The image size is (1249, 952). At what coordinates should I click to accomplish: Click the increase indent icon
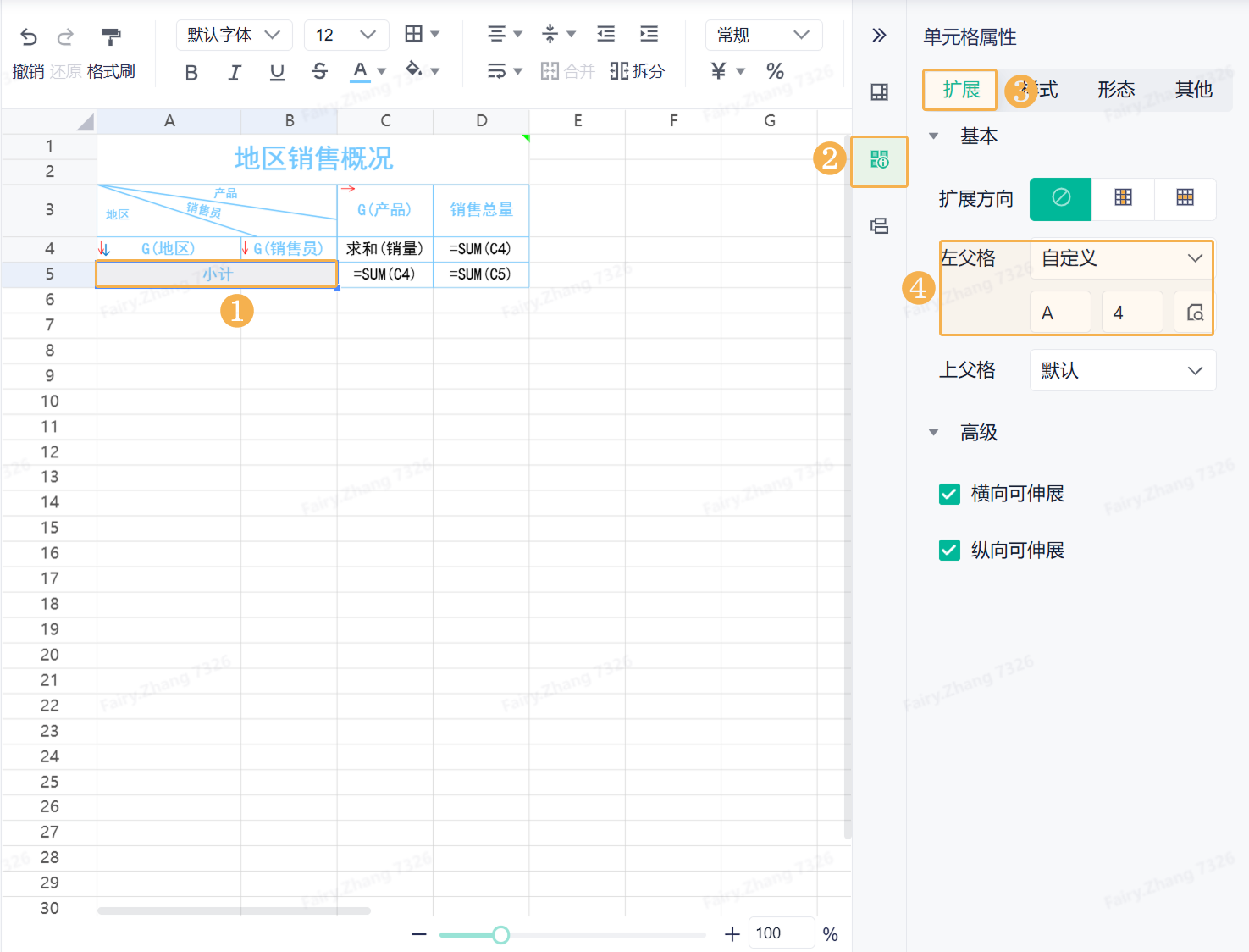pos(649,34)
